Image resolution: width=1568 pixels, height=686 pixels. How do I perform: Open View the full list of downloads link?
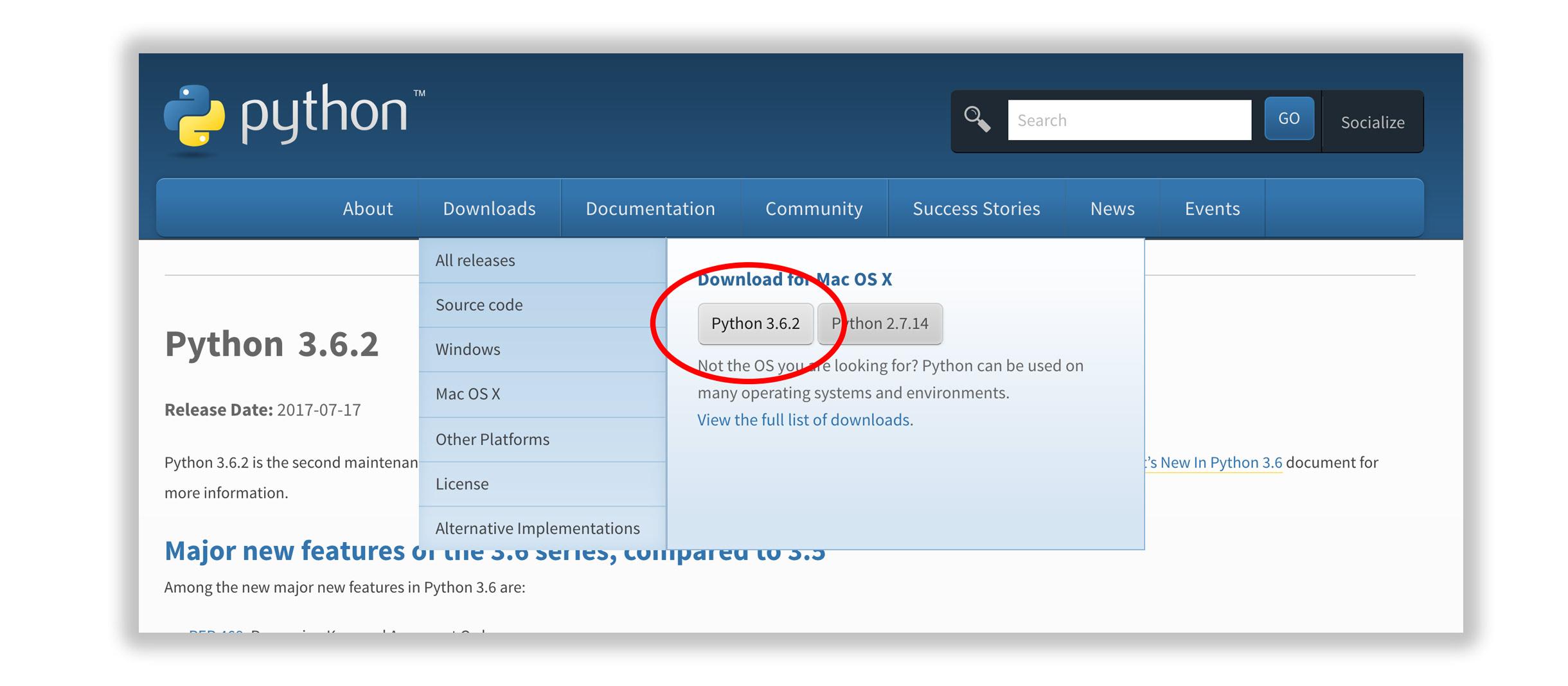803,419
